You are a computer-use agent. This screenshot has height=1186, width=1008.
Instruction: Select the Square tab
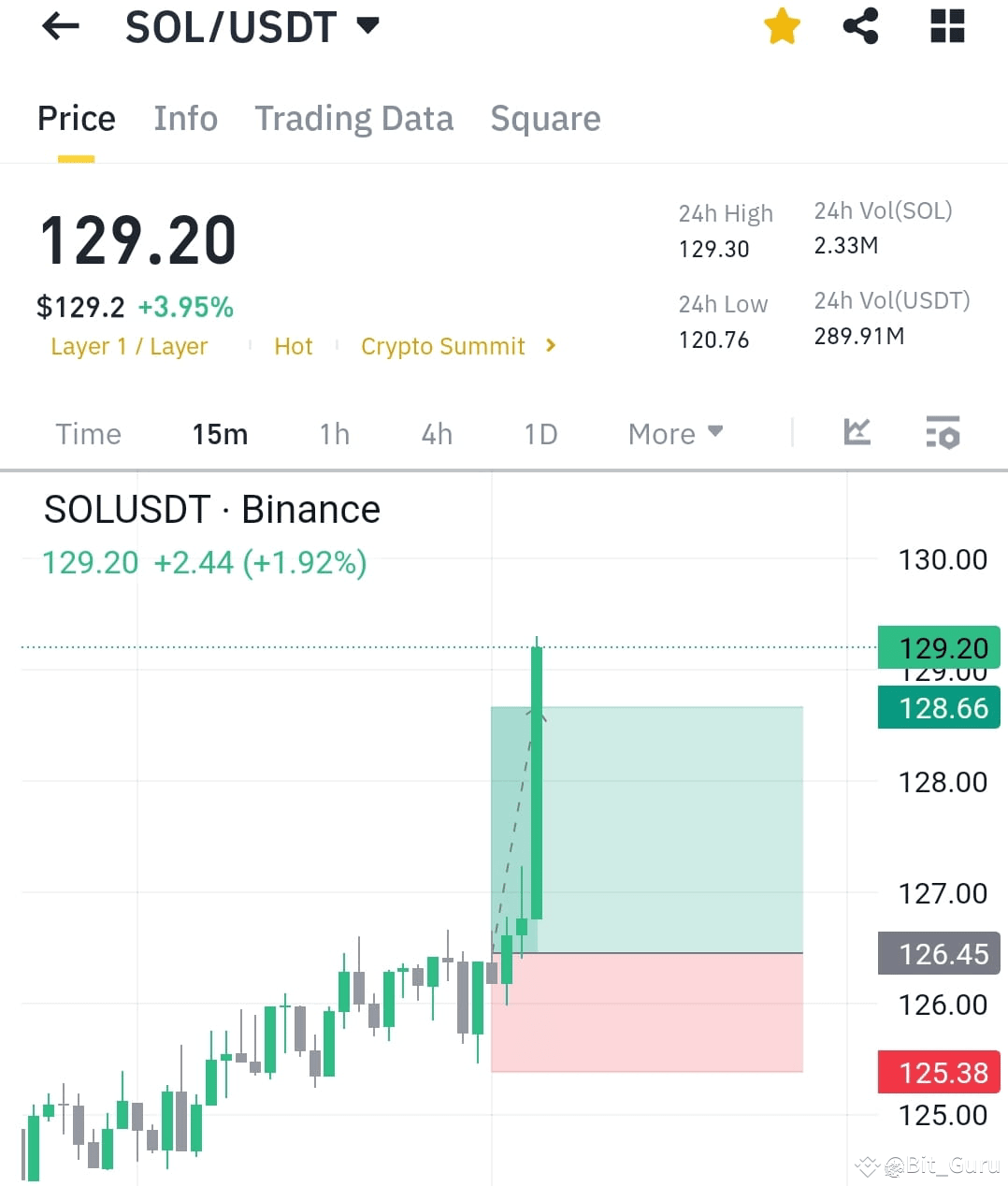(545, 119)
